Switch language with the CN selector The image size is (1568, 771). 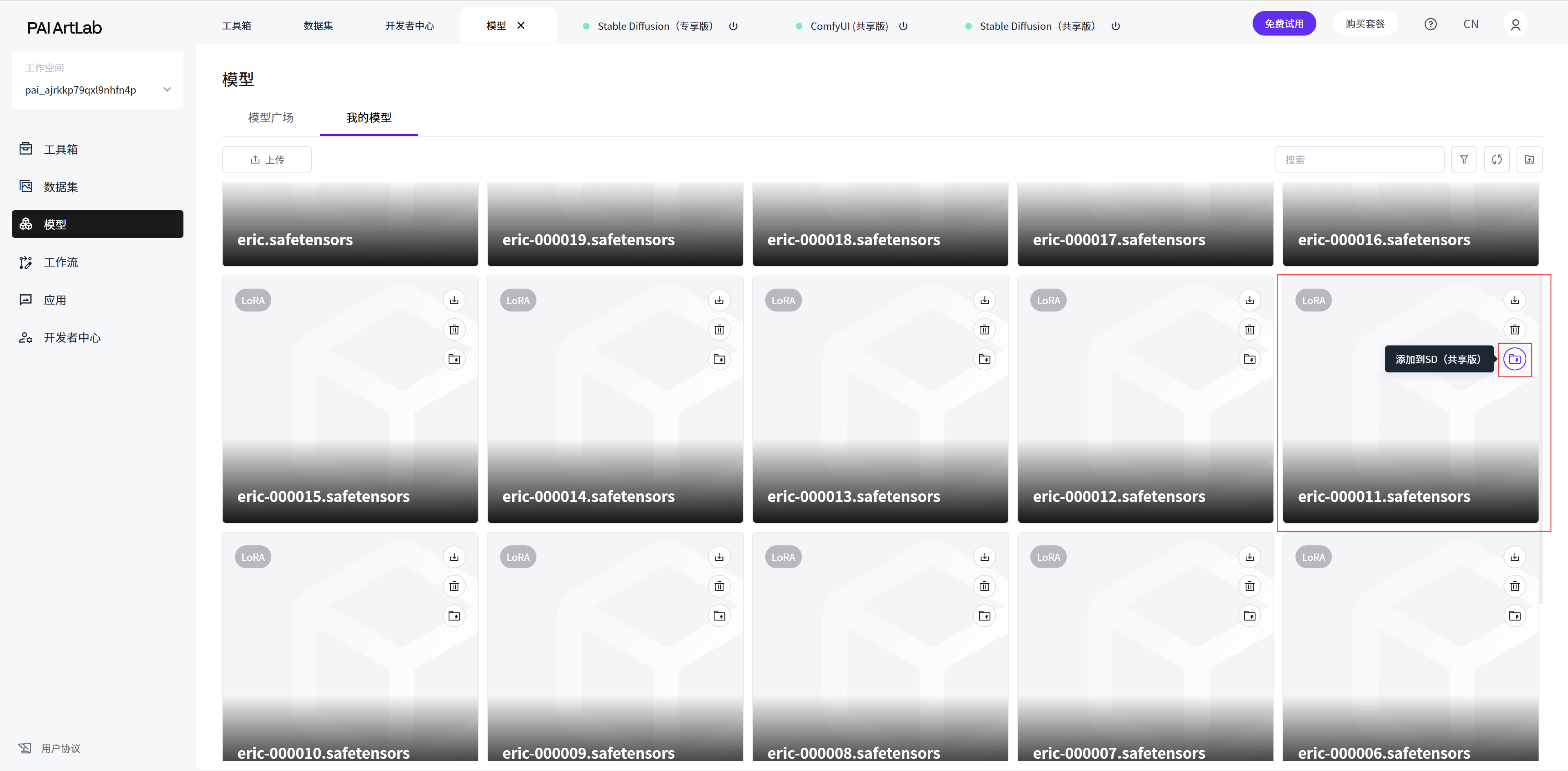pos(1471,25)
